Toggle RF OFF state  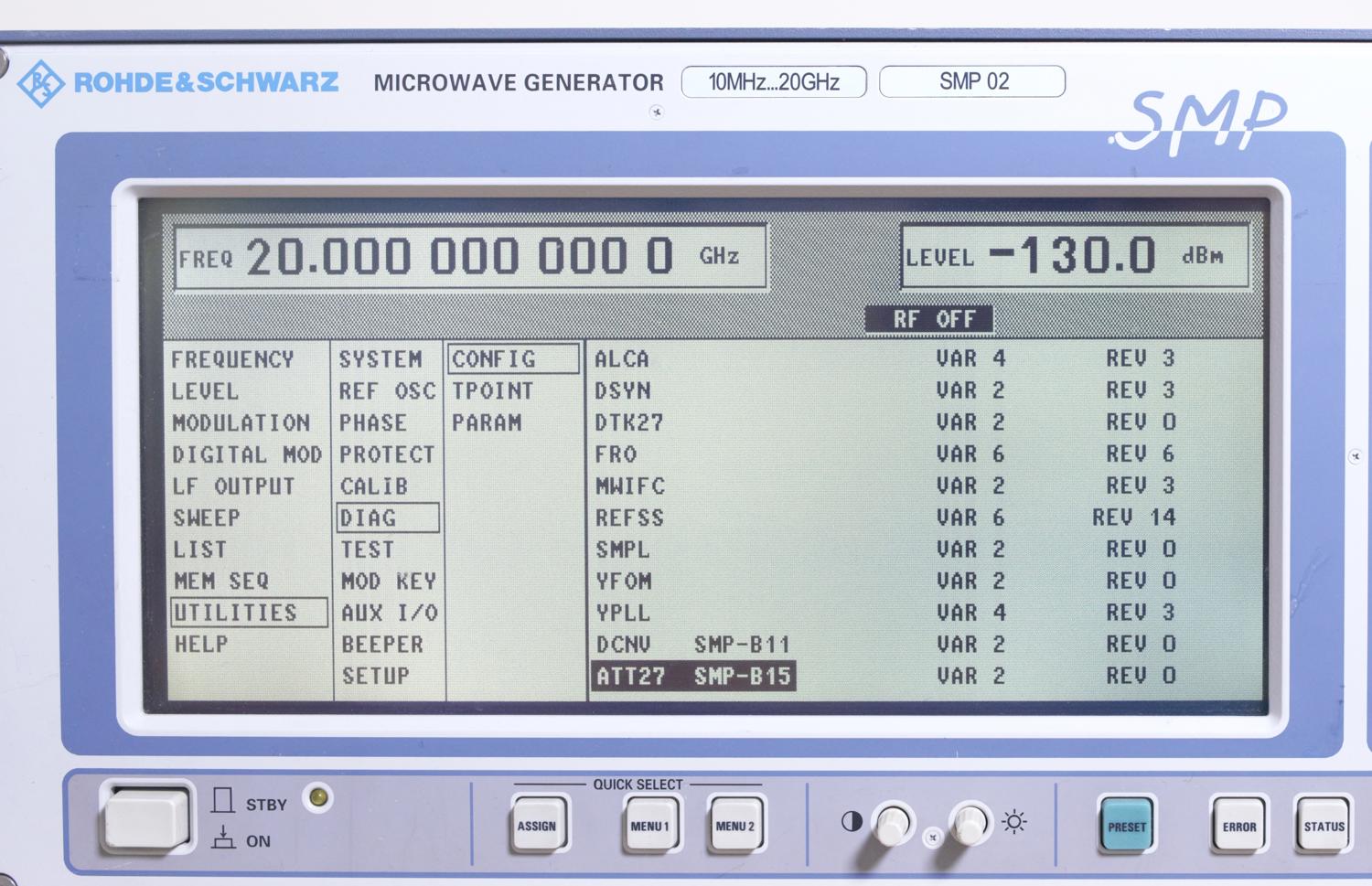[927, 318]
